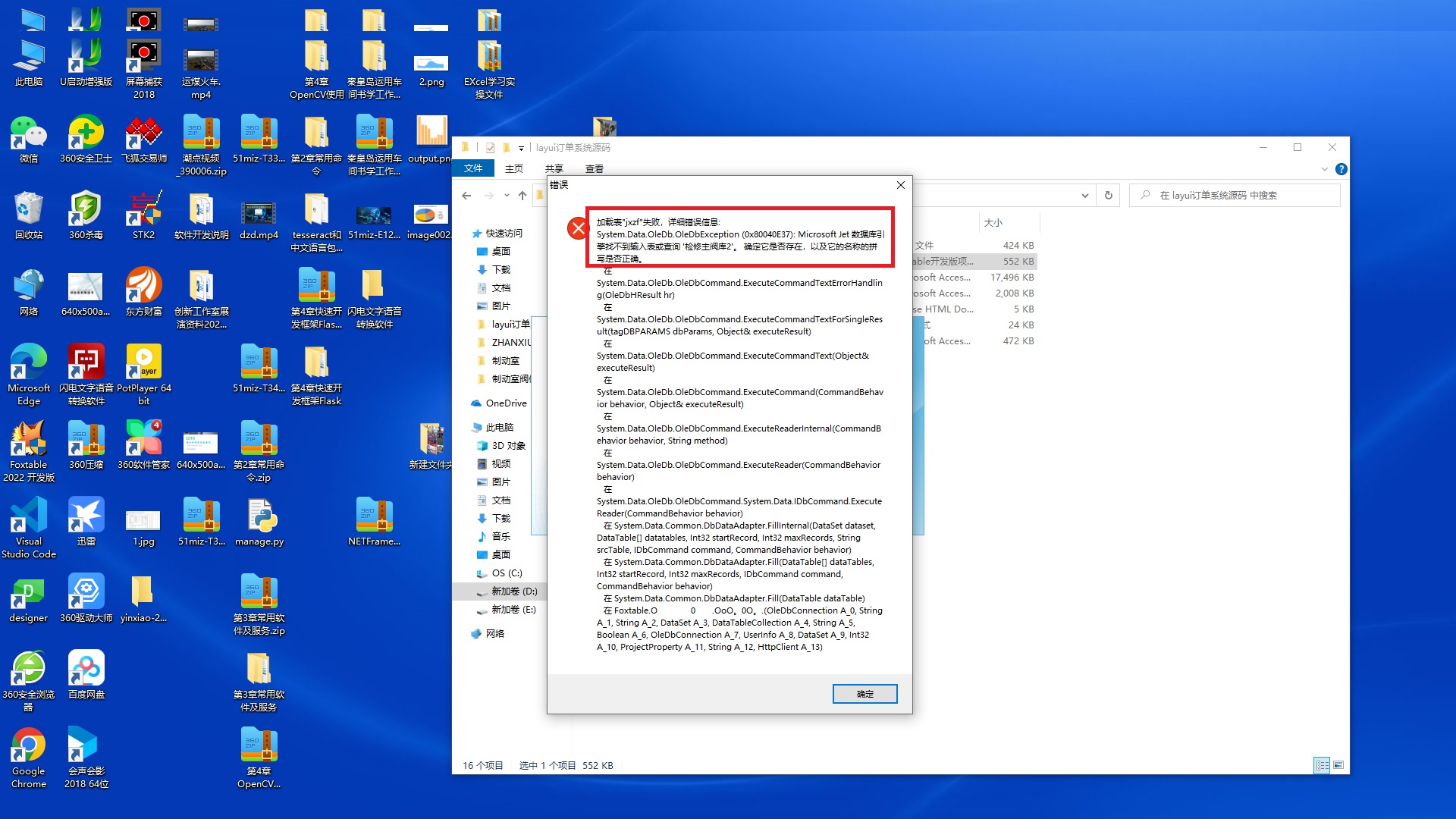1456x819 pixels.
Task: Click the search box for layui订单系统源码
Action: [x=1235, y=196]
